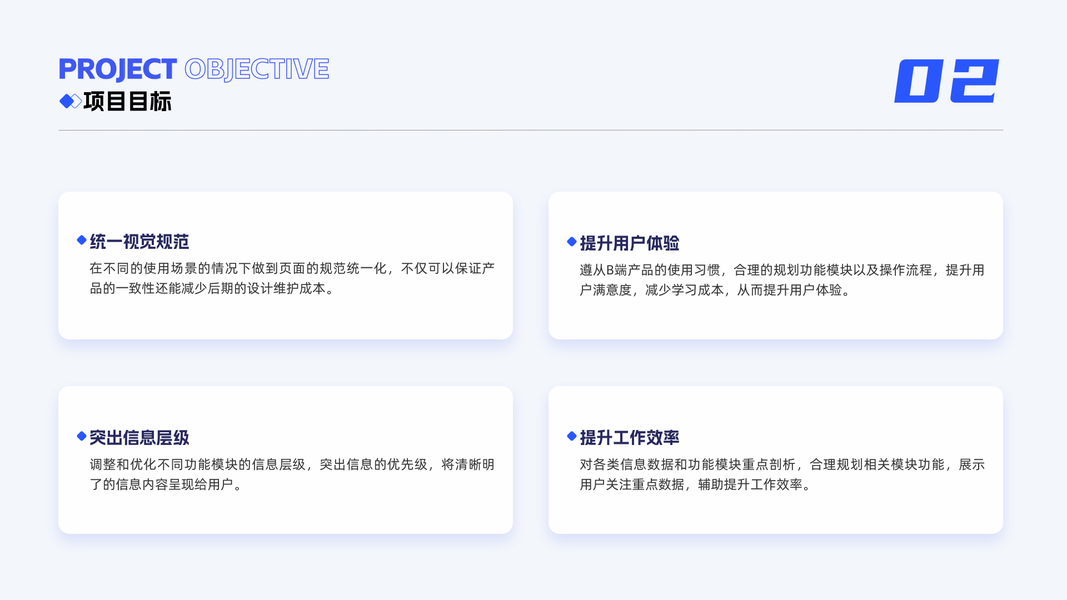
Task: Click the 'PROJECT OBJECTIVE' English heading
Action: pos(194,69)
